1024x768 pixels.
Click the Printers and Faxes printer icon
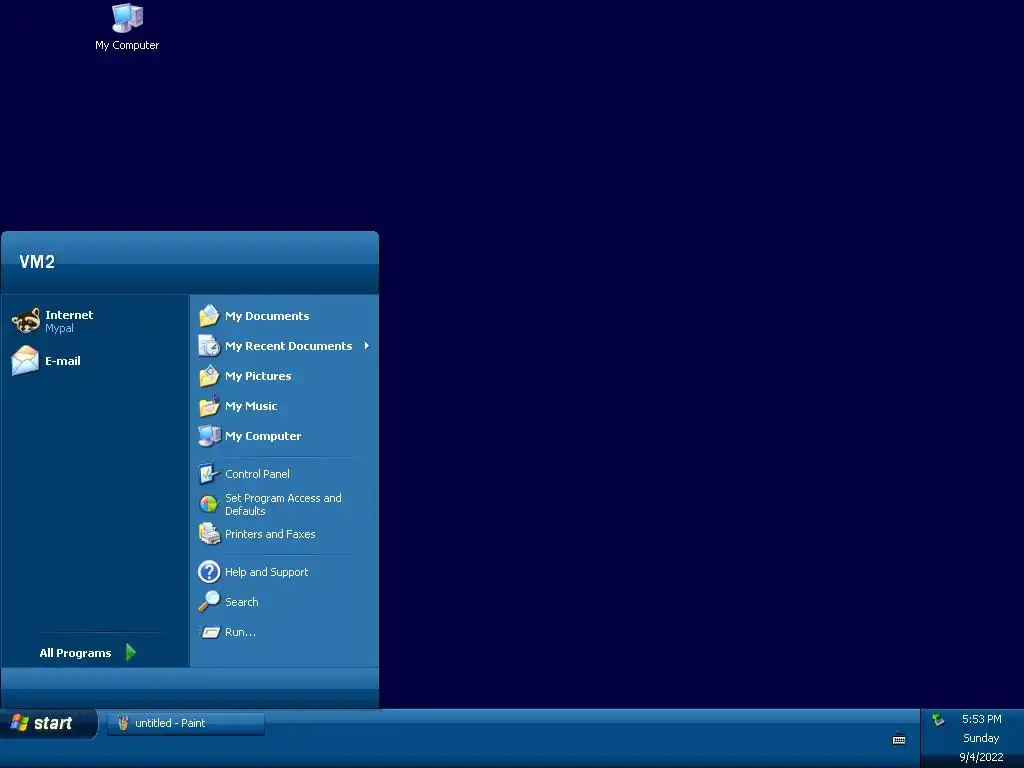click(x=209, y=534)
